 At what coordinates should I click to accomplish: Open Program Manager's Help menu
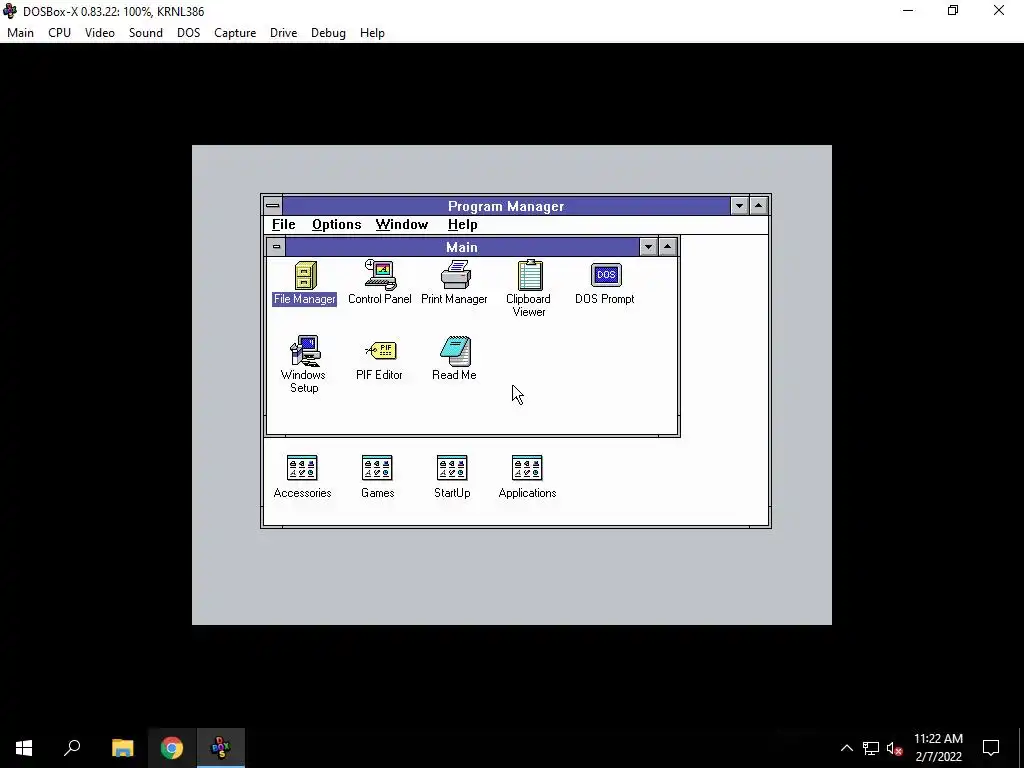pyautogui.click(x=462, y=225)
